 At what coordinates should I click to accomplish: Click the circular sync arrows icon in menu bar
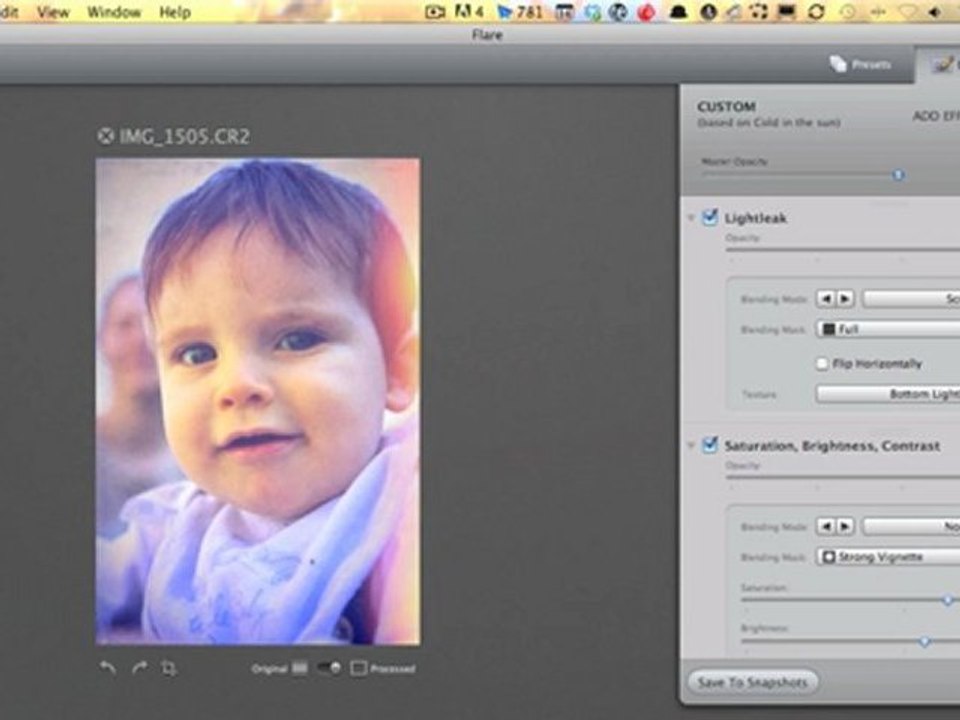(816, 12)
